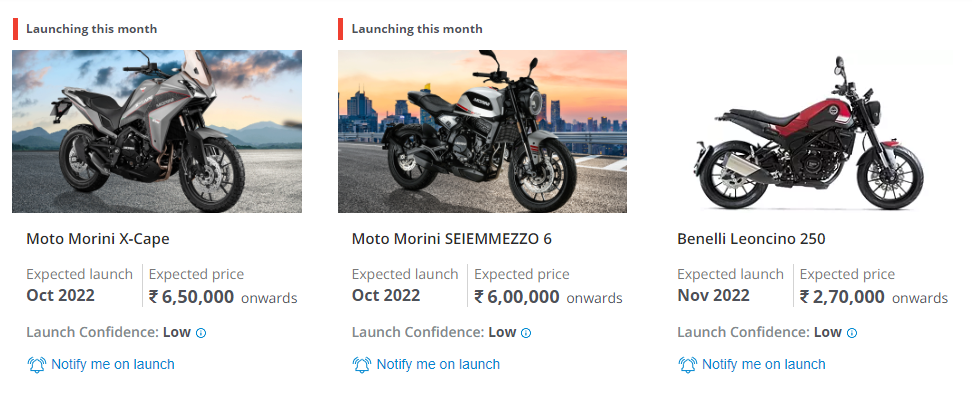972x400 pixels.
Task: Click Launching this month tag above X-Cape
Action: 91,29
